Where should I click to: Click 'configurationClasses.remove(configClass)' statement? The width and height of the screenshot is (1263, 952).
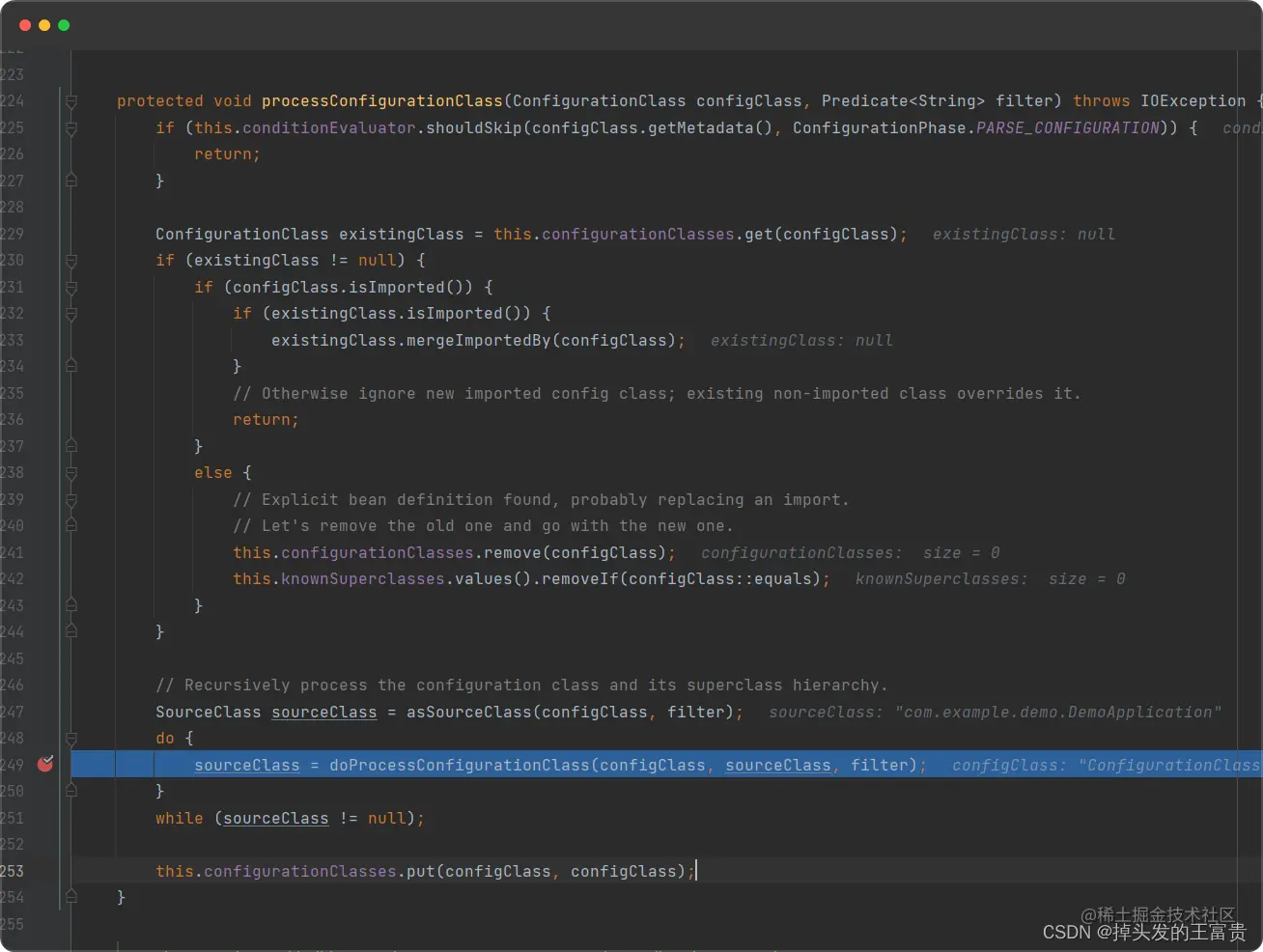click(x=454, y=552)
